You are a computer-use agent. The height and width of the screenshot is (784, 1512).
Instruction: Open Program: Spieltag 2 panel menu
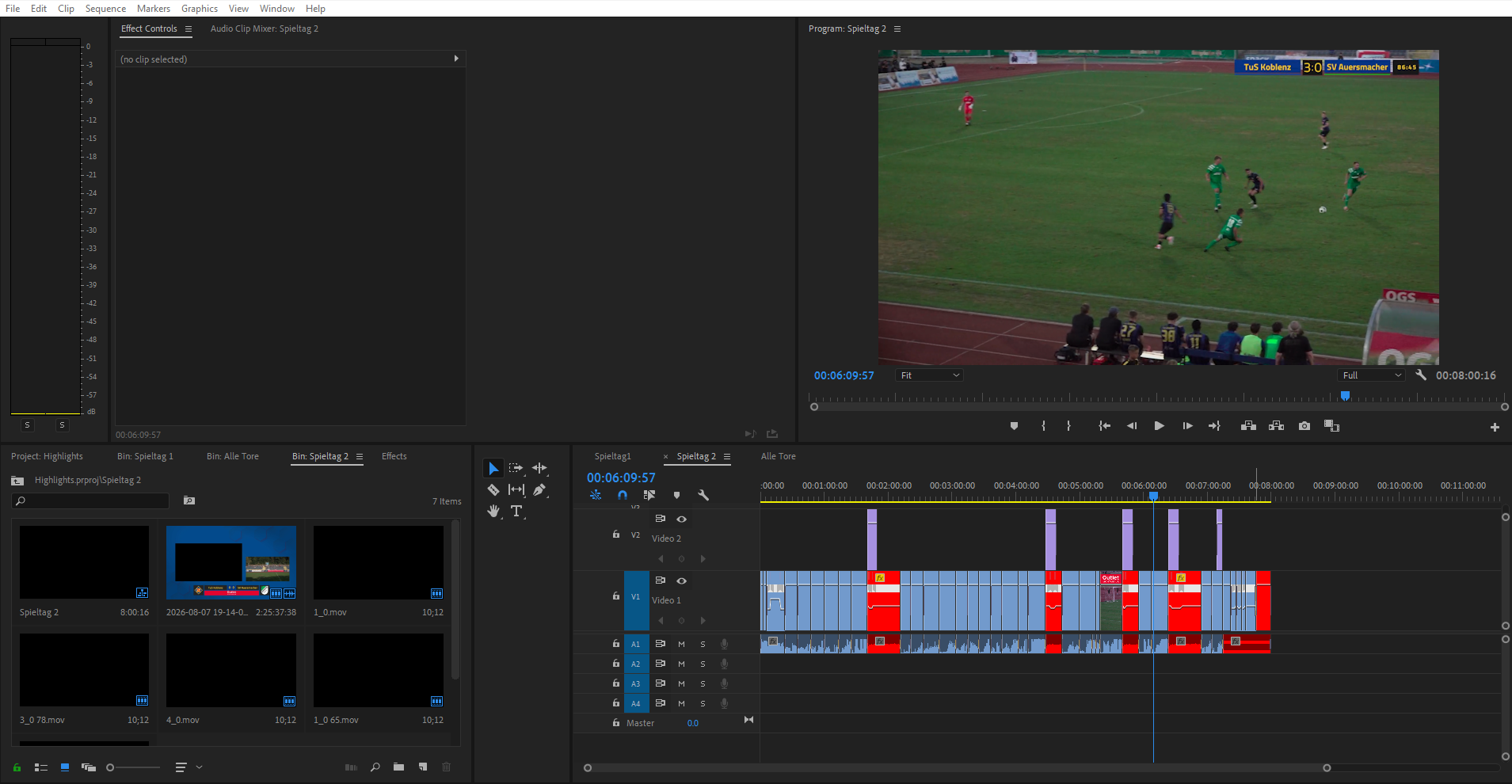click(x=897, y=29)
